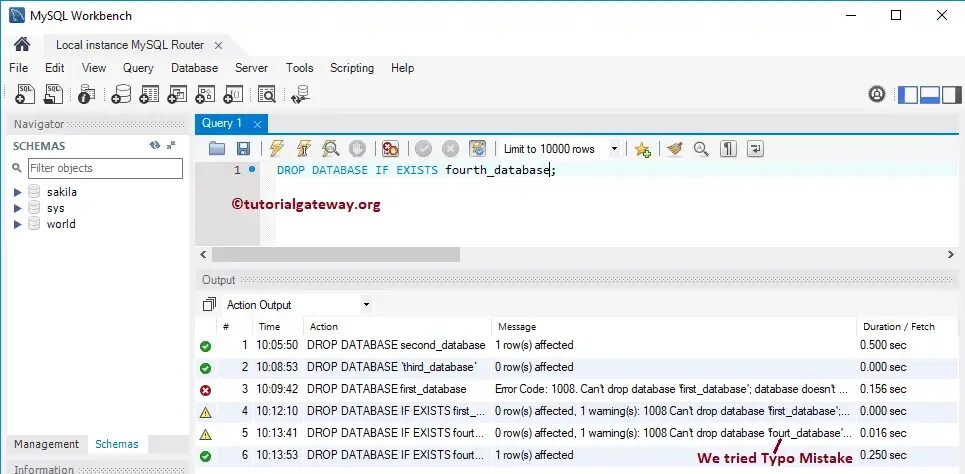Refresh the schemas list icon

click(154, 145)
